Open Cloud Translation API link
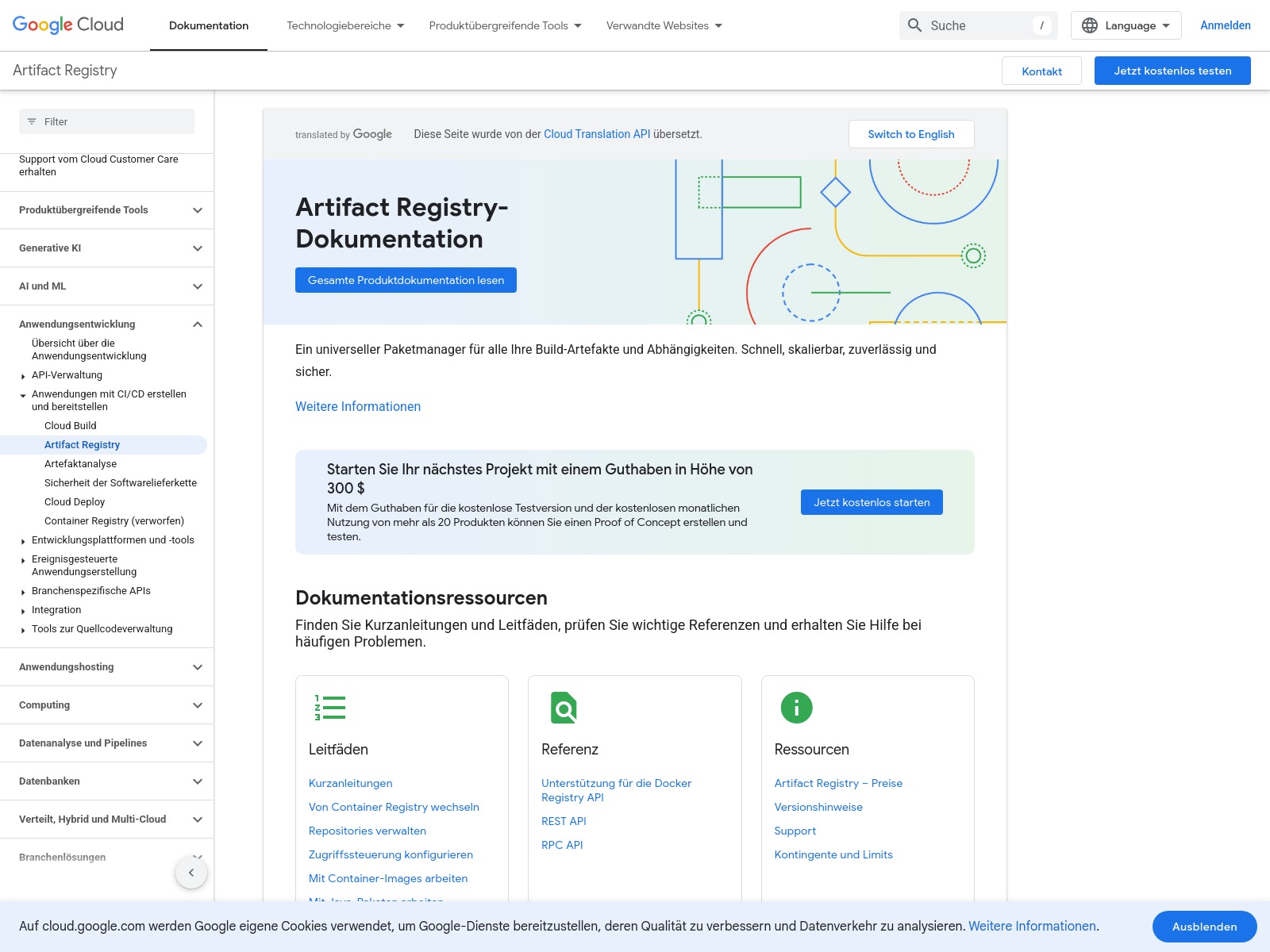The width and height of the screenshot is (1270, 952). point(597,134)
